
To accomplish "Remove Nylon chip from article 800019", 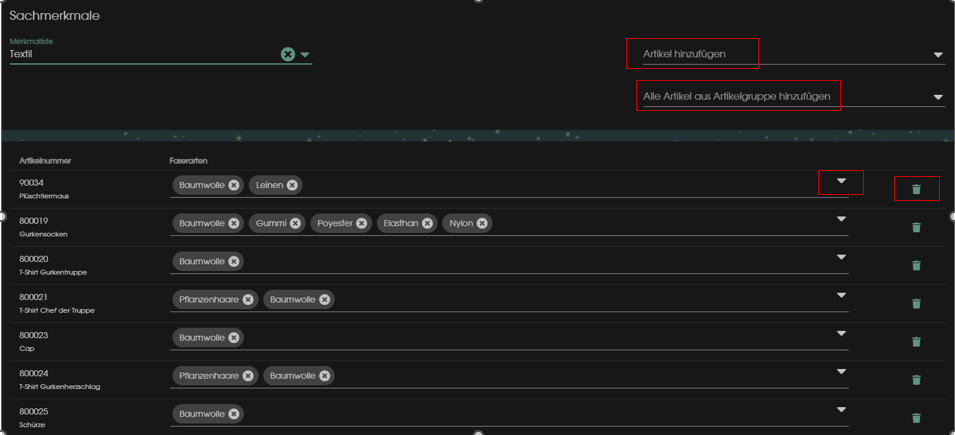I will pos(482,223).
